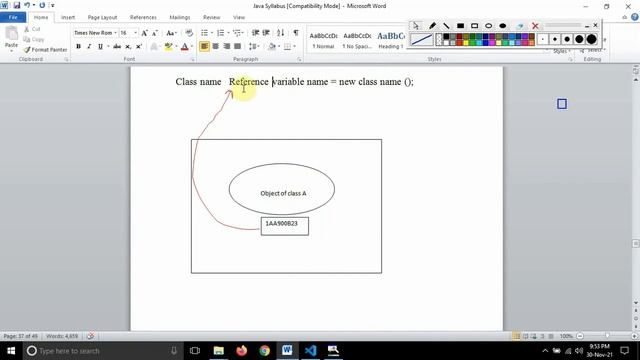Click the red X clear-drawing icon
This screenshot has height=360, width=640.
click(535, 26)
